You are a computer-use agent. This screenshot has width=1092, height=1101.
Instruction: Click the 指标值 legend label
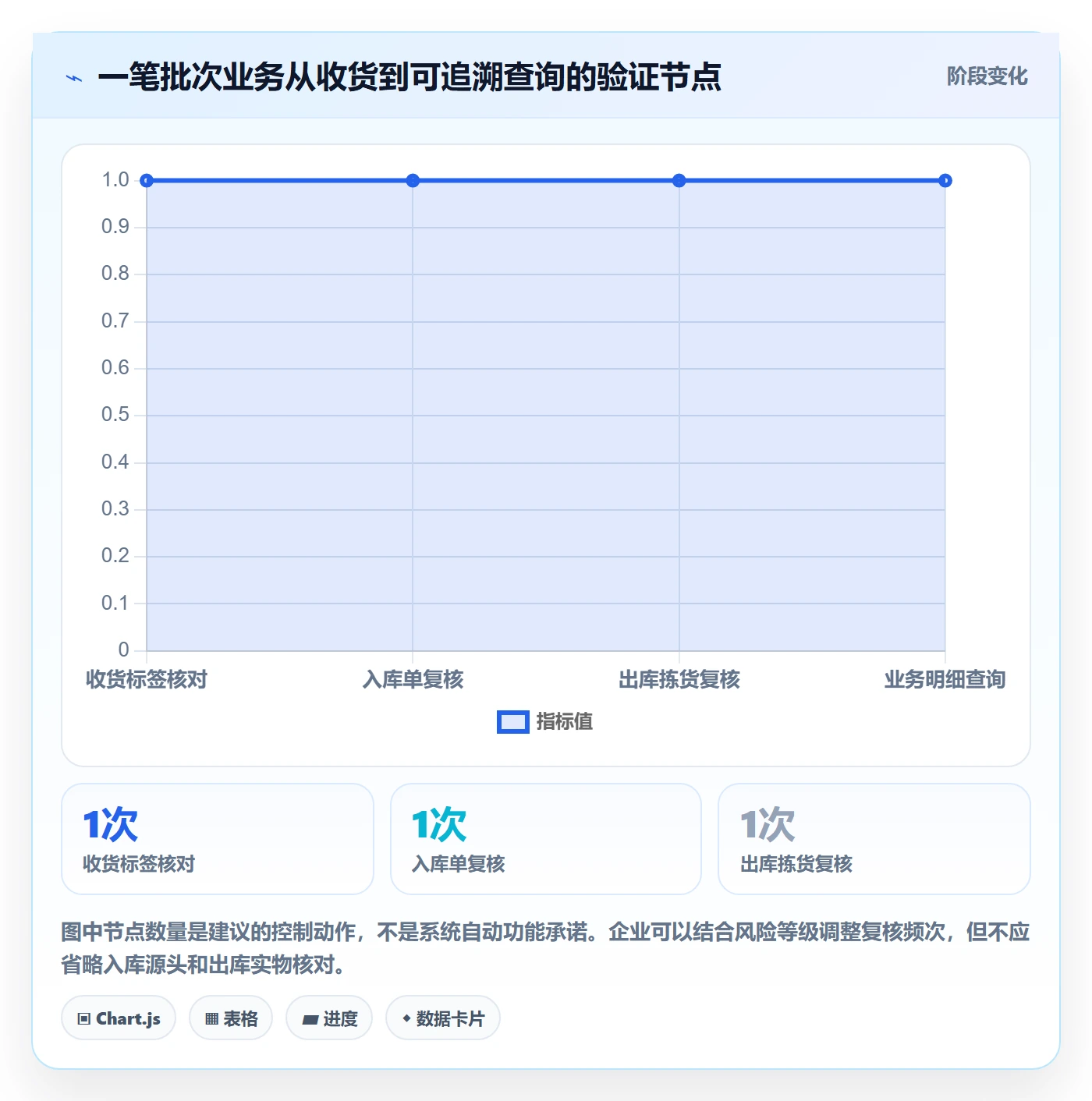coord(564,722)
